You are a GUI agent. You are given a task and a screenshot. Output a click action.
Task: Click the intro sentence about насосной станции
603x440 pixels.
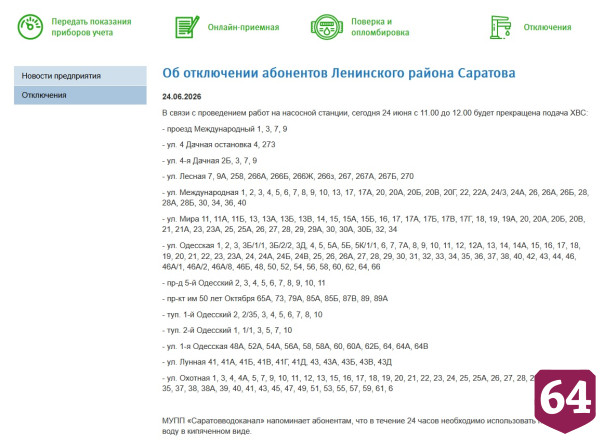pyautogui.click(x=375, y=113)
